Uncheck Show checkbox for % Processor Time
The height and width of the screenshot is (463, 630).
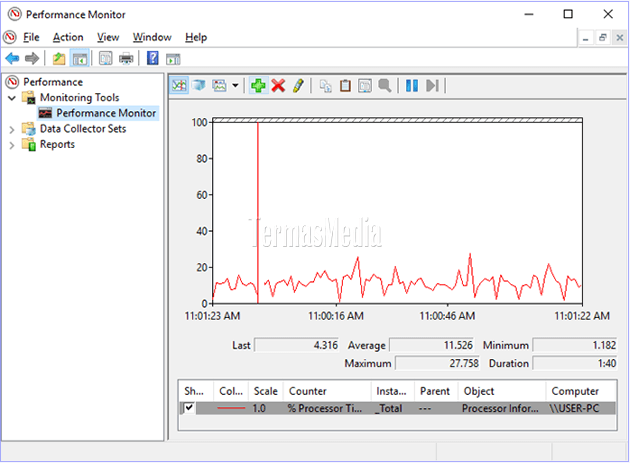(189, 408)
